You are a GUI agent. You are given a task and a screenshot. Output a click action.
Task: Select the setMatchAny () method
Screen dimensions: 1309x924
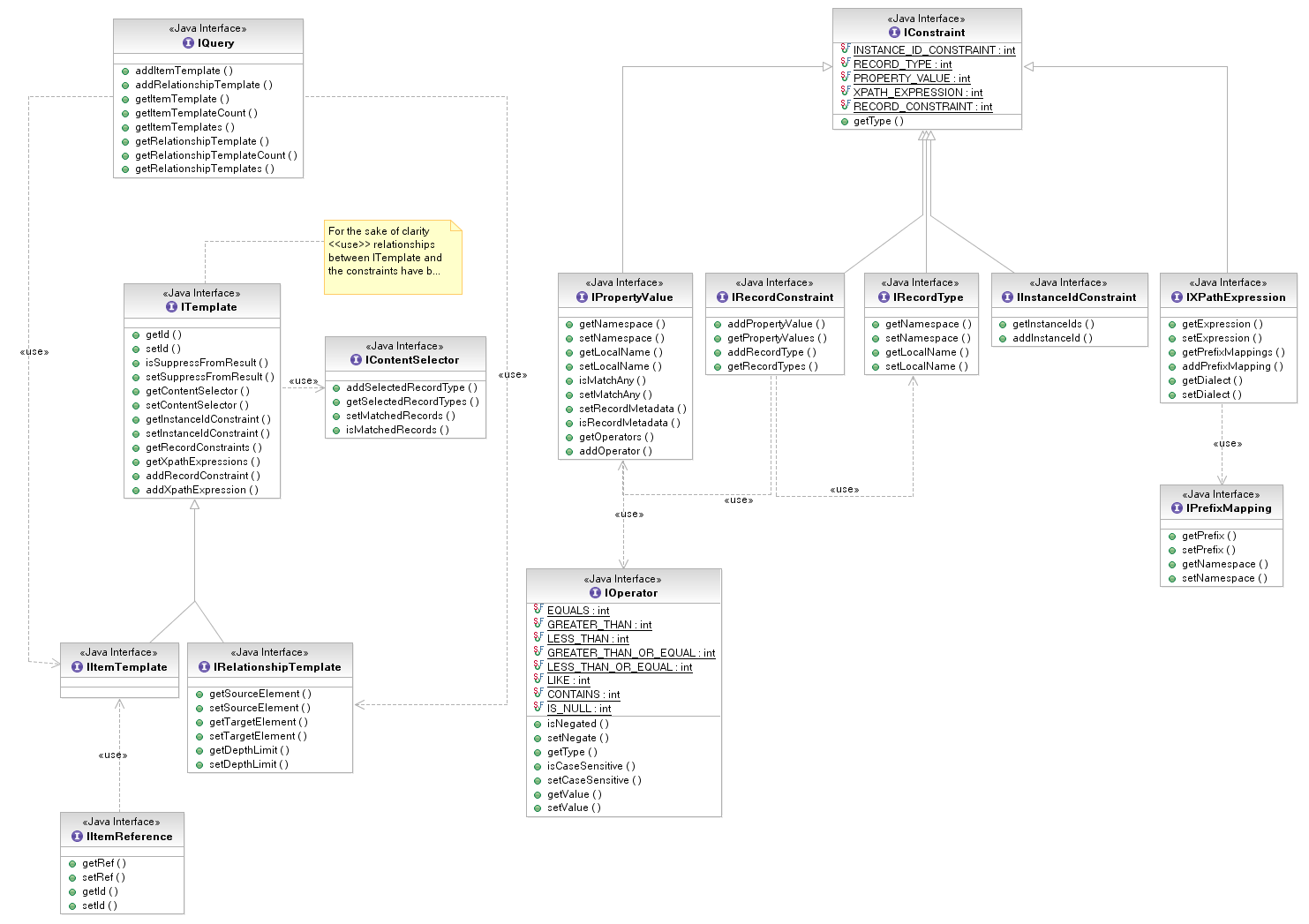click(x=615, y=394)
